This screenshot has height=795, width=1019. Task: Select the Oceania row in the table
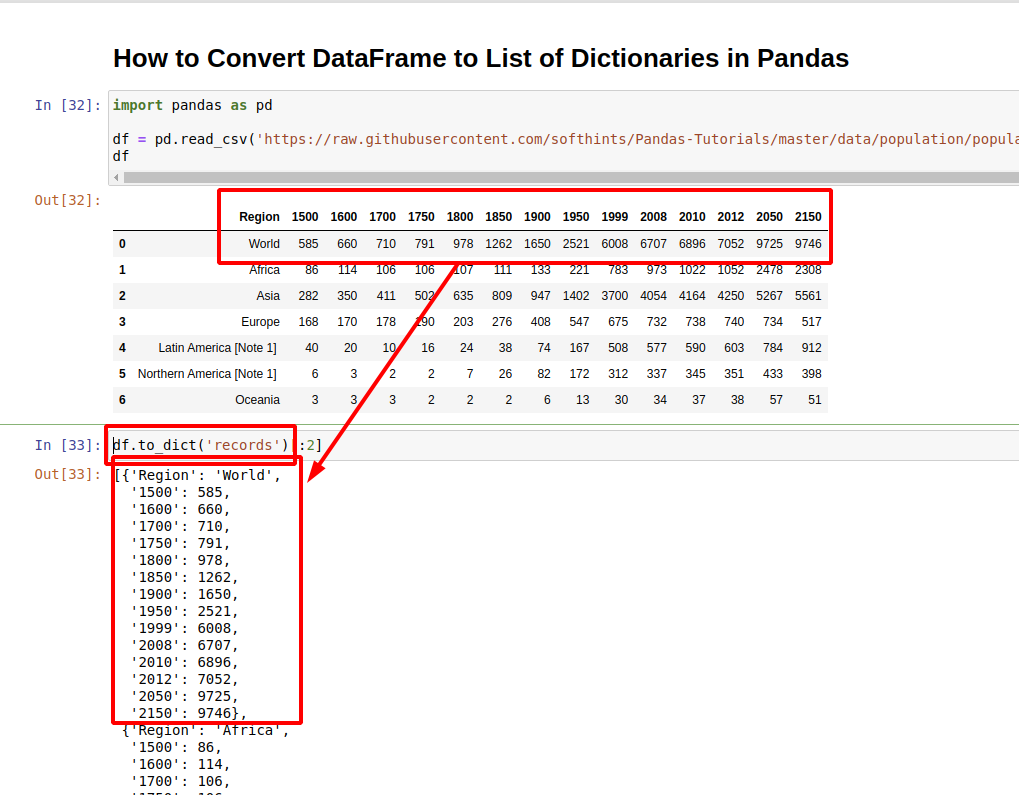[x=258, y=399]
